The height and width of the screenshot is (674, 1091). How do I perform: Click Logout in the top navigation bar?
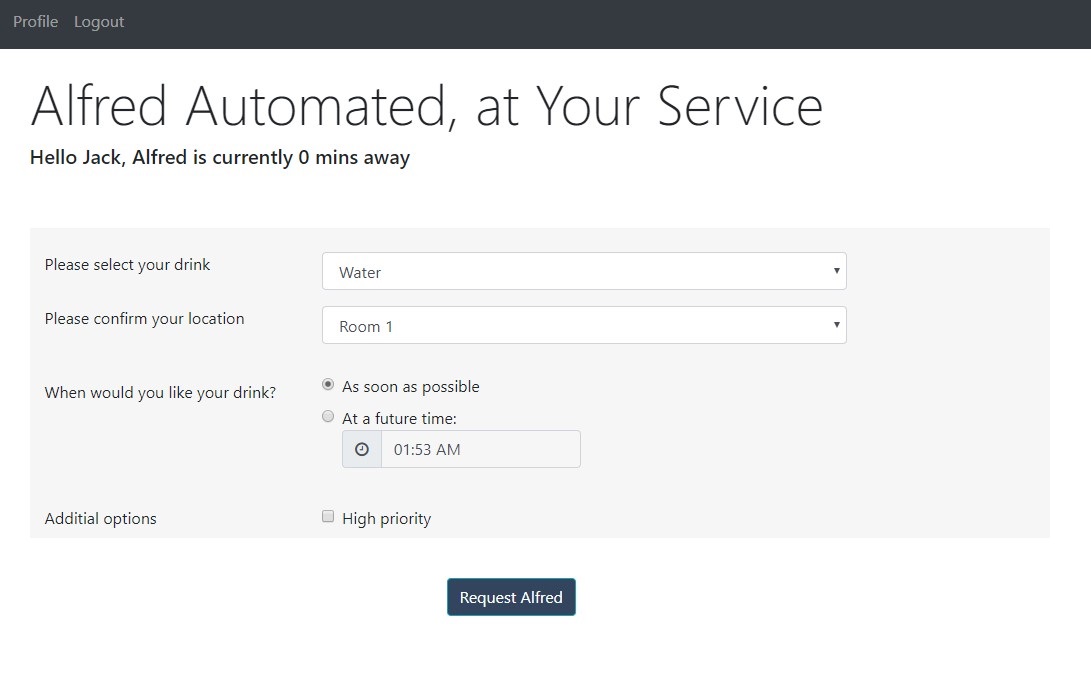(99, 22)
